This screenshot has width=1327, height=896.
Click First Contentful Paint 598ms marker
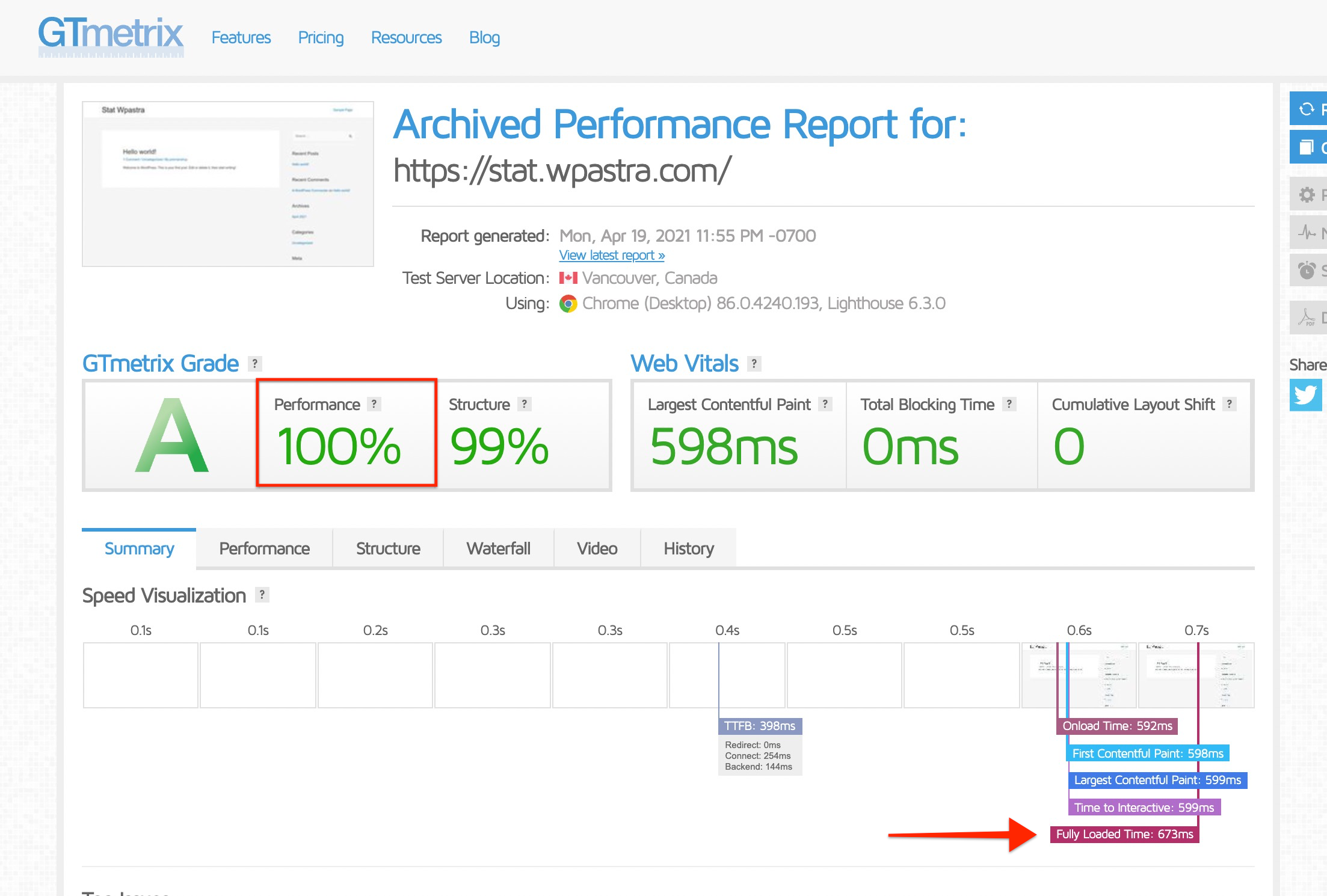[x=1148, y=753]
